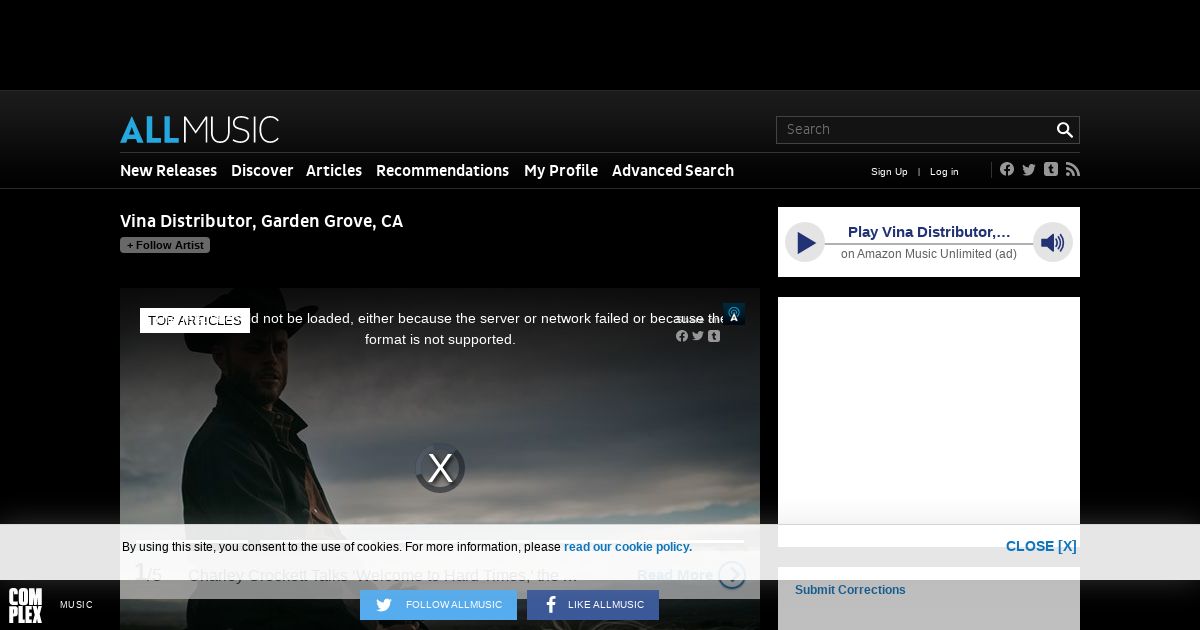
Task: Play Vina Distributor on Amazon Music
Action: (805, 242)
